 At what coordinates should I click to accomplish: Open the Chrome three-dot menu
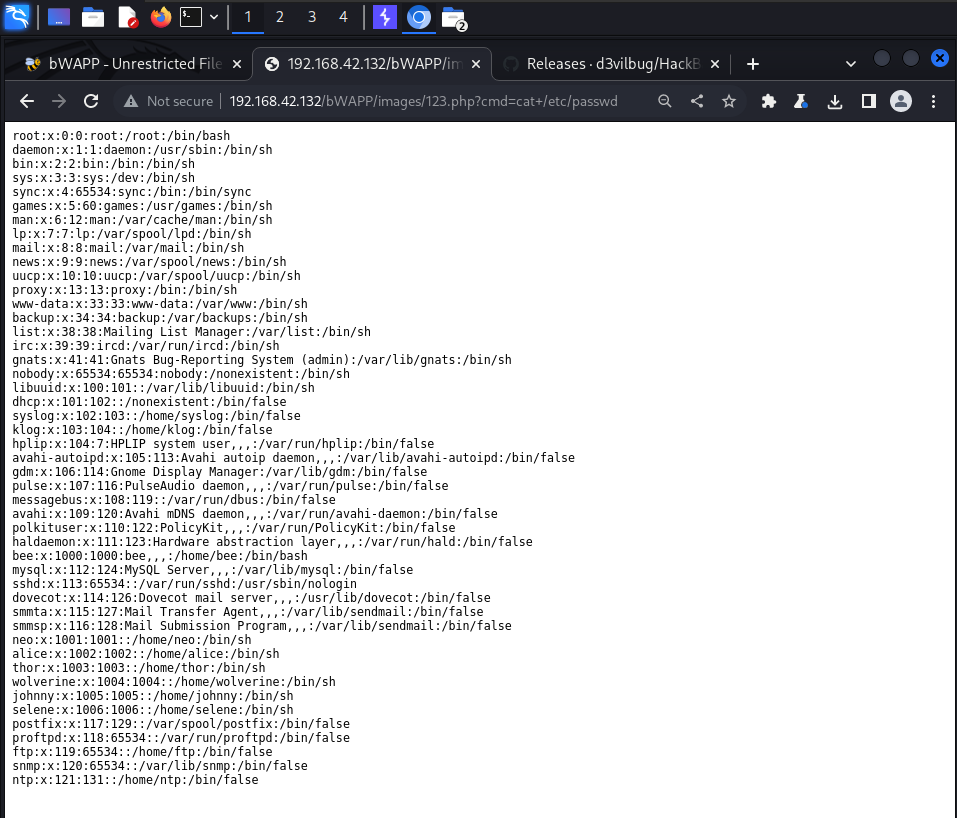[x=933, y=101]
